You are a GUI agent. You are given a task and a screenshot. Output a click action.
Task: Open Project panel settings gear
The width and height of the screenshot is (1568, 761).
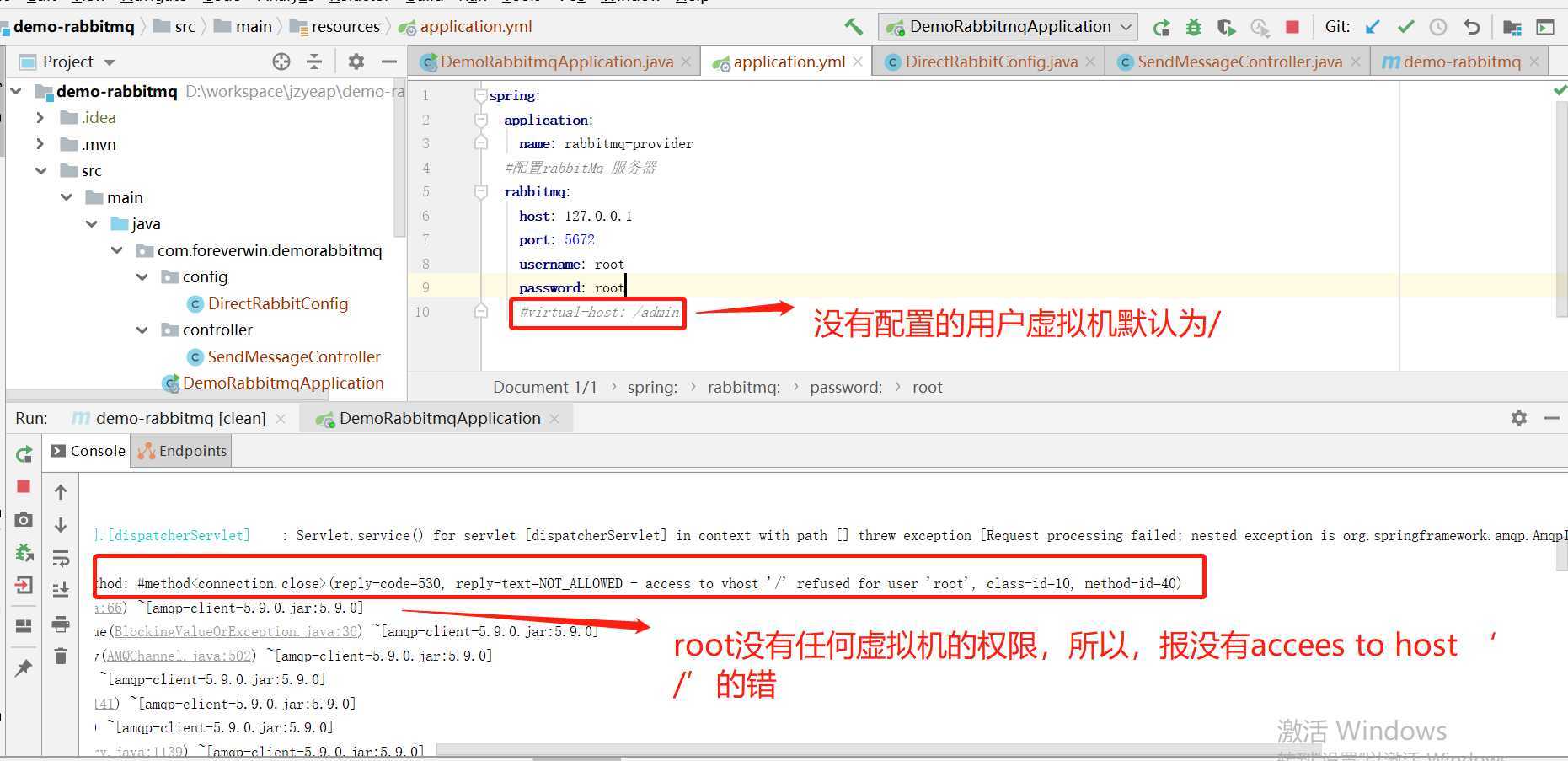(356, 62)
